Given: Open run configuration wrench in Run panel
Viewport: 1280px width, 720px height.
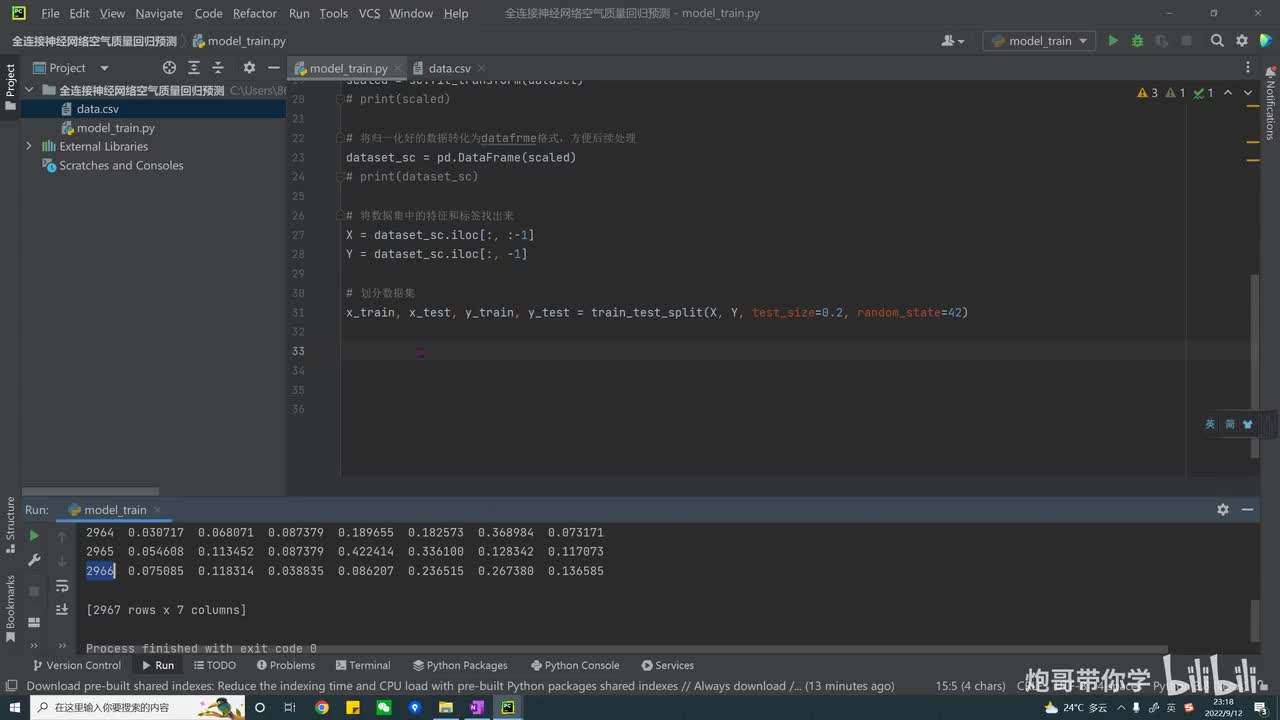Looking at the screenshot, I should pos(34,562).
